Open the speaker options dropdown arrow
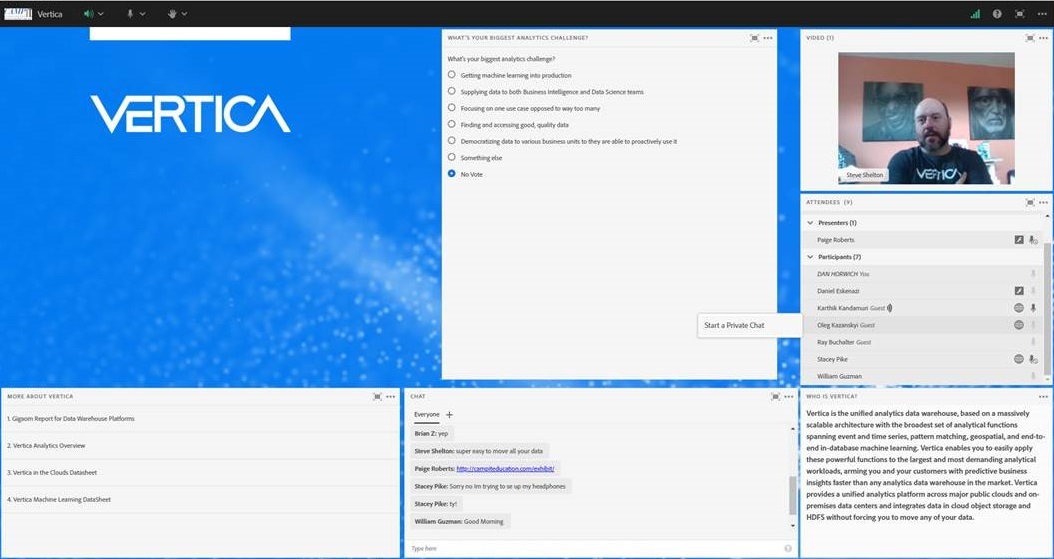This screenshot has height=559, width=1054. [101, 13]
